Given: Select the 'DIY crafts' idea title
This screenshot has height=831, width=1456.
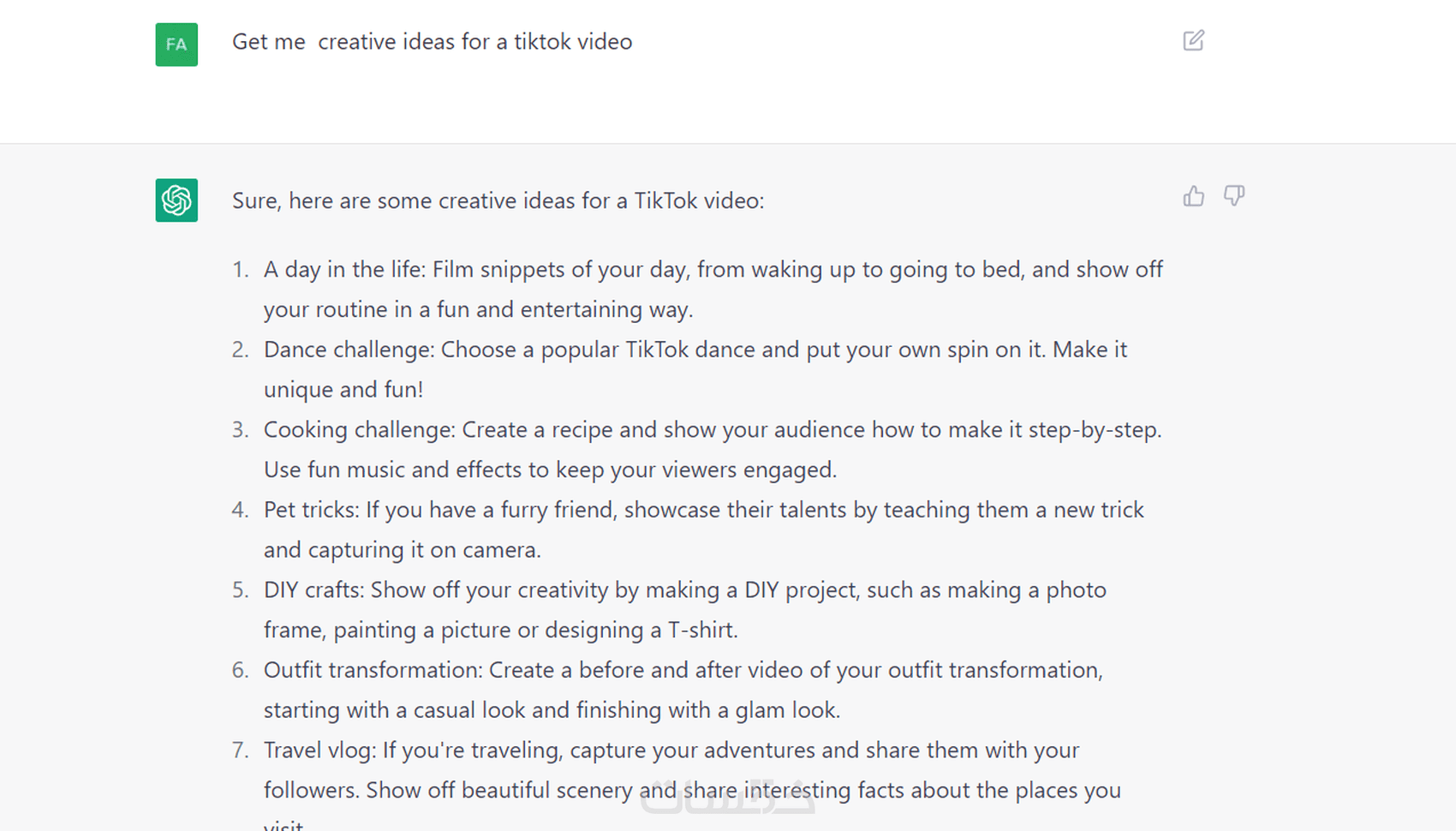Looking at the screenshot, I should coord(313,590).
